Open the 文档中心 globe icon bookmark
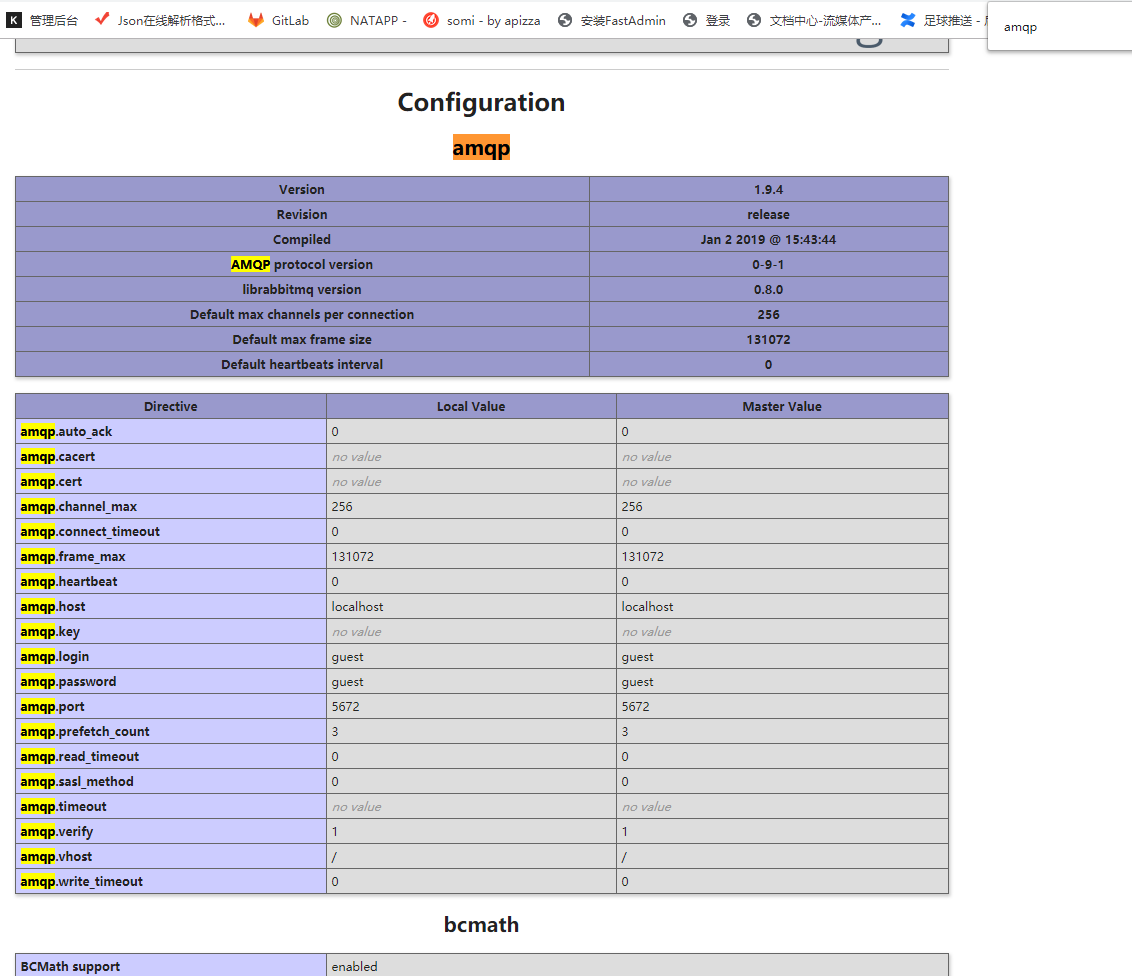This screenshot has height=976, width=1132. (754, 20)
